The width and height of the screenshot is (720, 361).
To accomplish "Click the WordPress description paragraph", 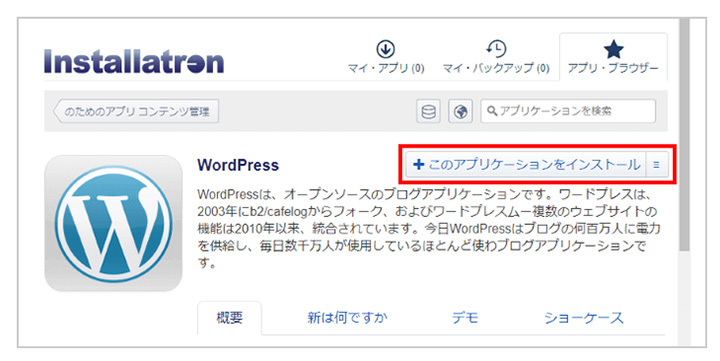I will click(429, 228).
